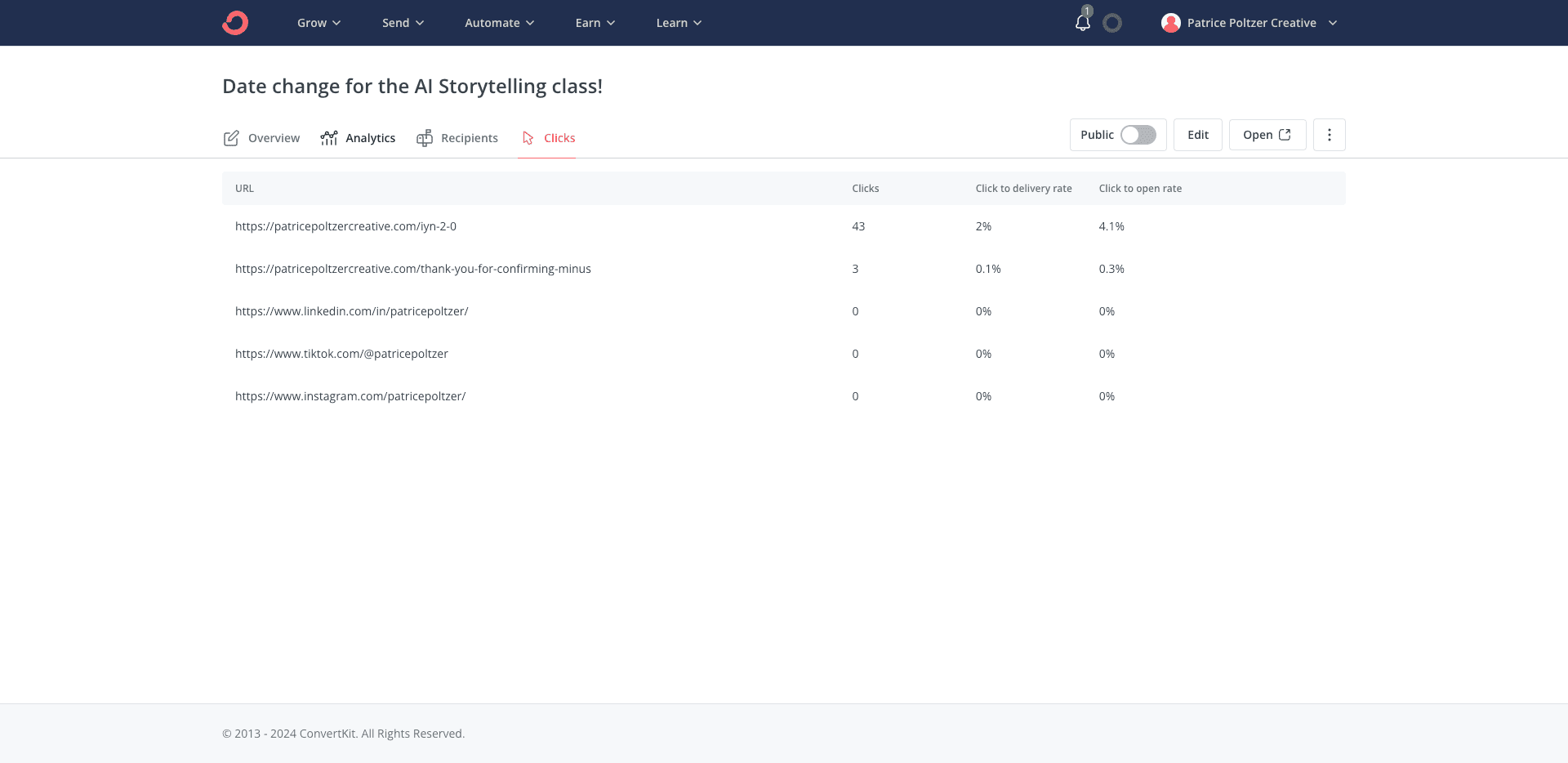
Task: Expand the Send menu
Action: 403,23
